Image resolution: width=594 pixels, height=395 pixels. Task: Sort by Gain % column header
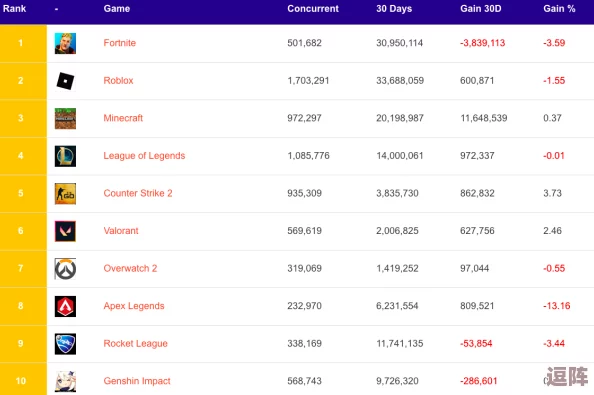click(559, 9)
